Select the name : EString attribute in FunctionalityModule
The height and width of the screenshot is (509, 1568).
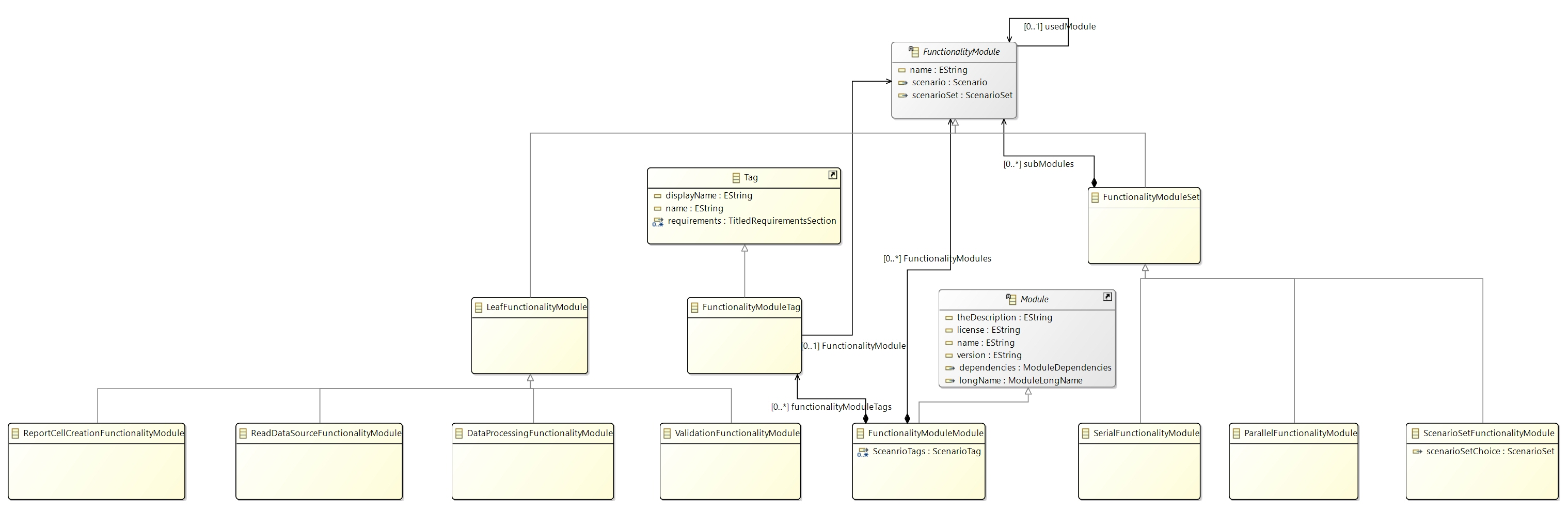(939, 70)
